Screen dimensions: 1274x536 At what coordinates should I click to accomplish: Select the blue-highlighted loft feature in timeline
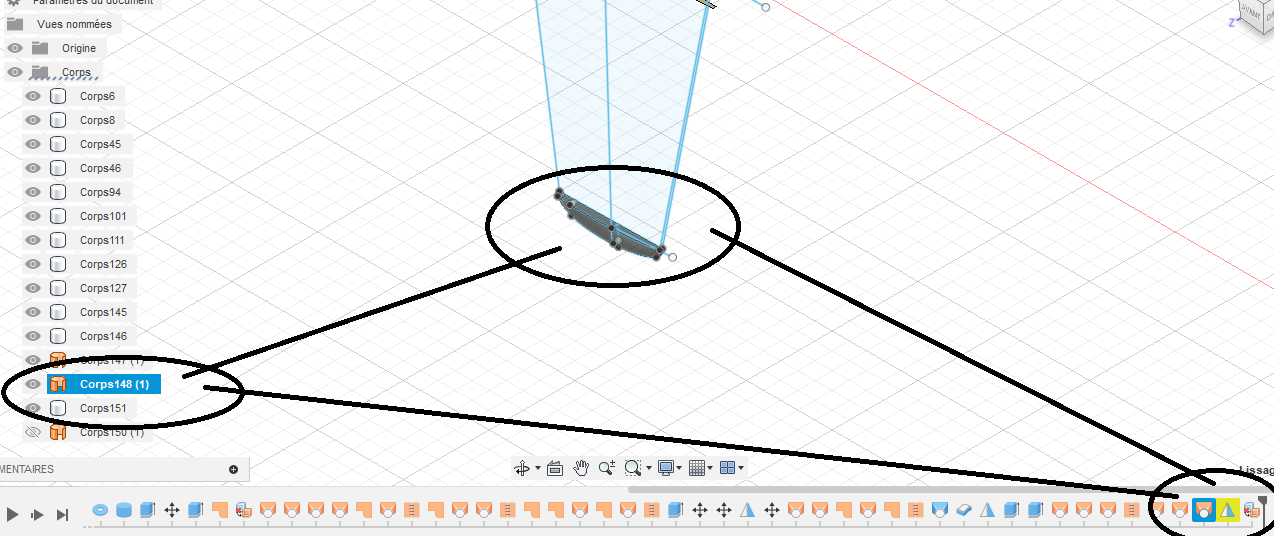tap(1204, 510)
